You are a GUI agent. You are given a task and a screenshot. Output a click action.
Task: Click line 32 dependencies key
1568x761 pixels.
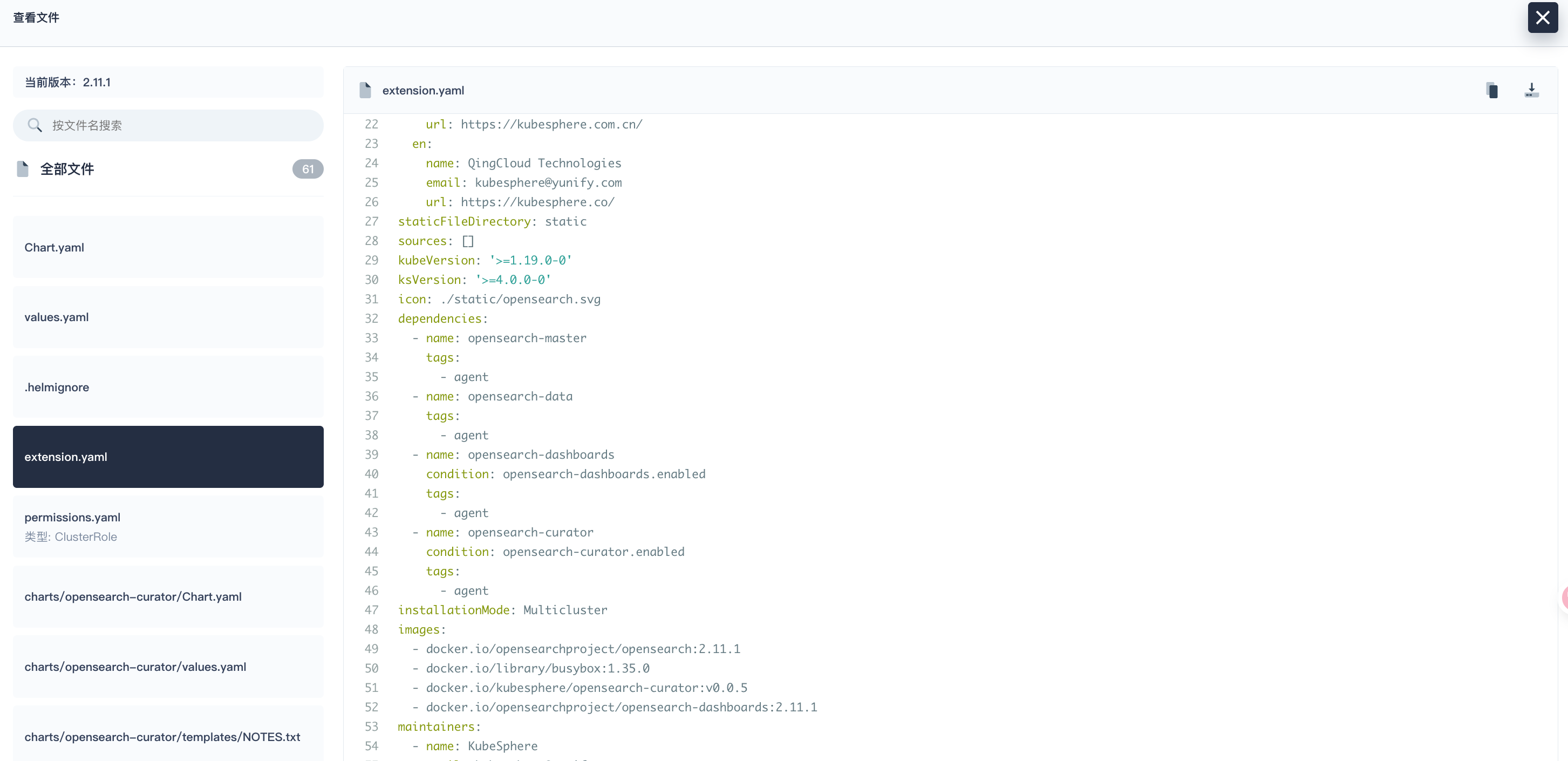click(442, 318)
